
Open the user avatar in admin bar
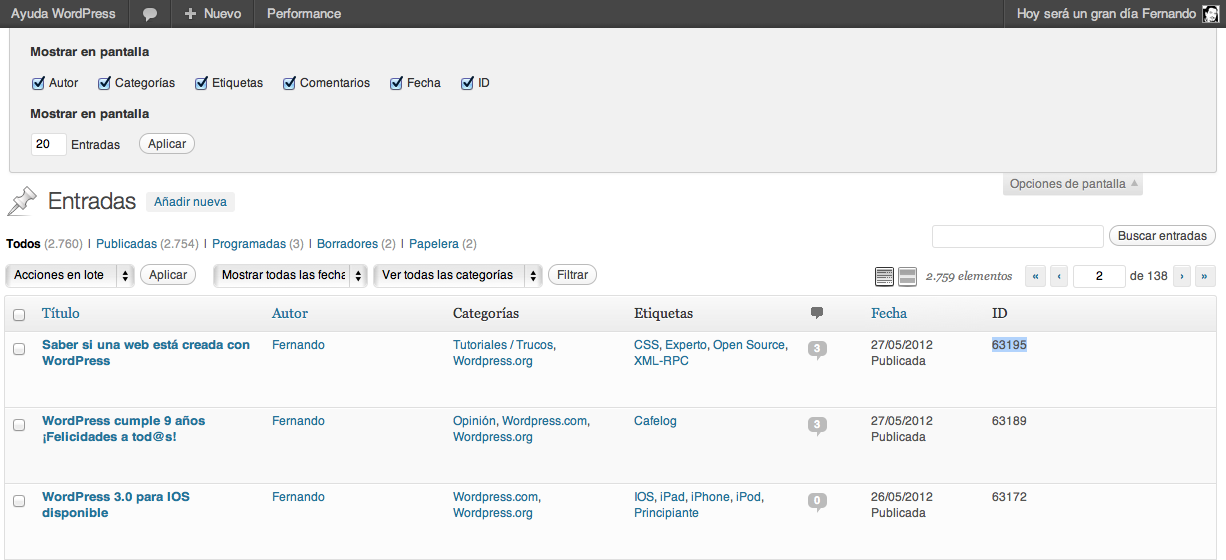click(x=1210, y=14)
